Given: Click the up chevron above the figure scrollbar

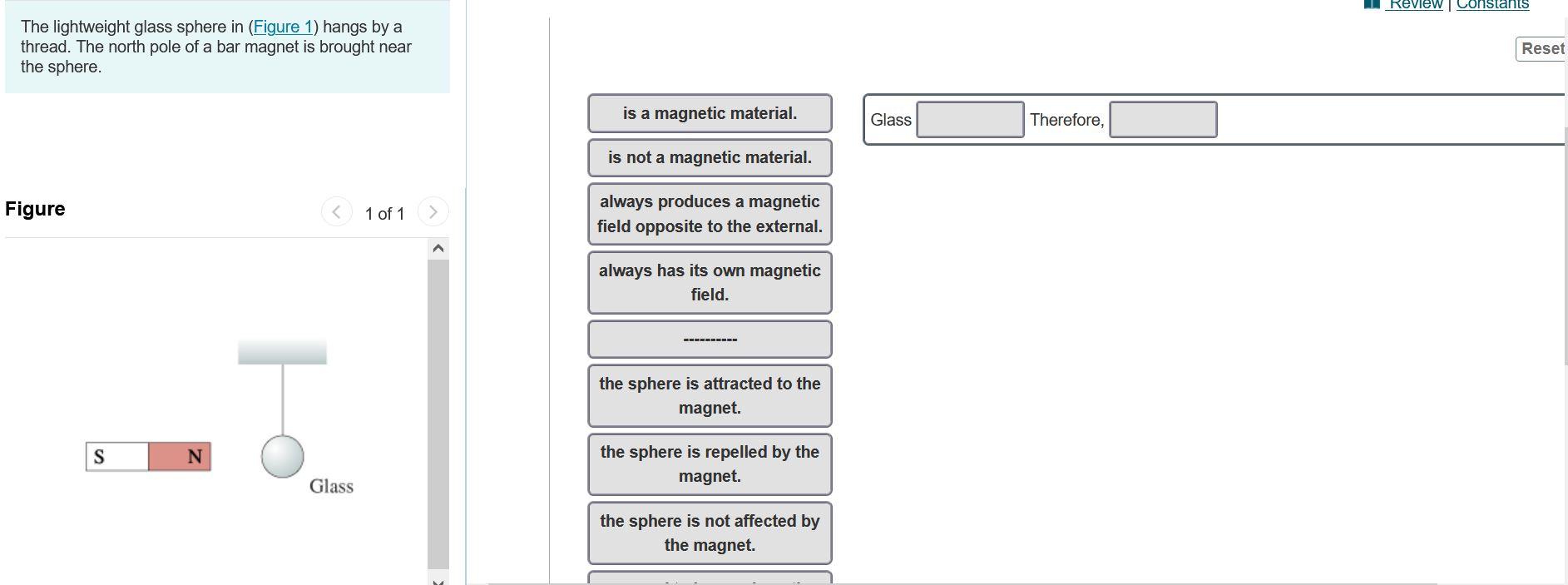Looking at the screenshot, I should (439, 246).
